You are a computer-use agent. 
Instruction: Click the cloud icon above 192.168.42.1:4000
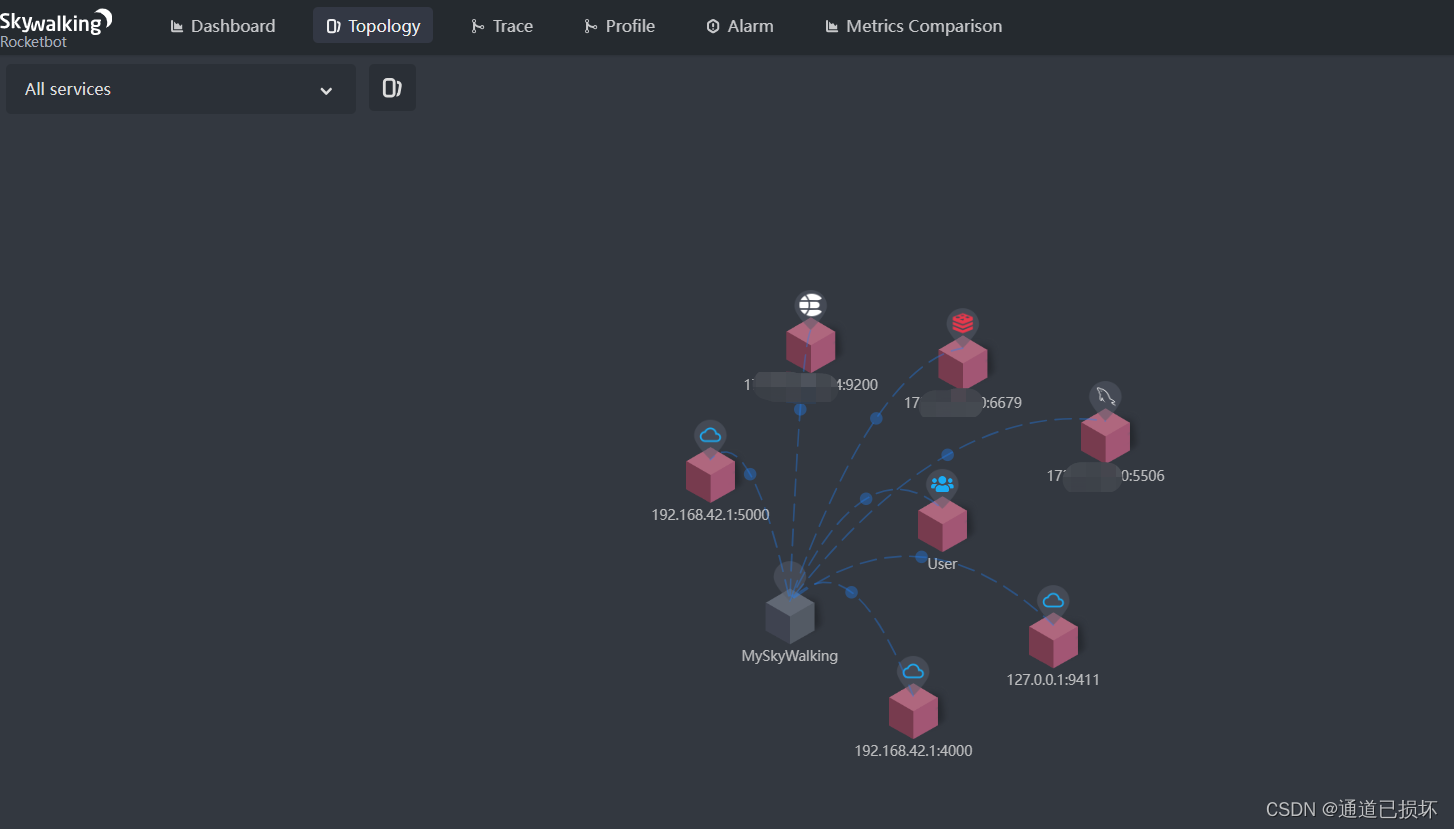click(913, 672)
